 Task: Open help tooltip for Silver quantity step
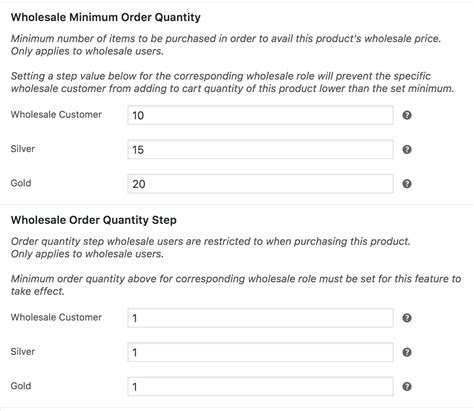pos(407,352)
